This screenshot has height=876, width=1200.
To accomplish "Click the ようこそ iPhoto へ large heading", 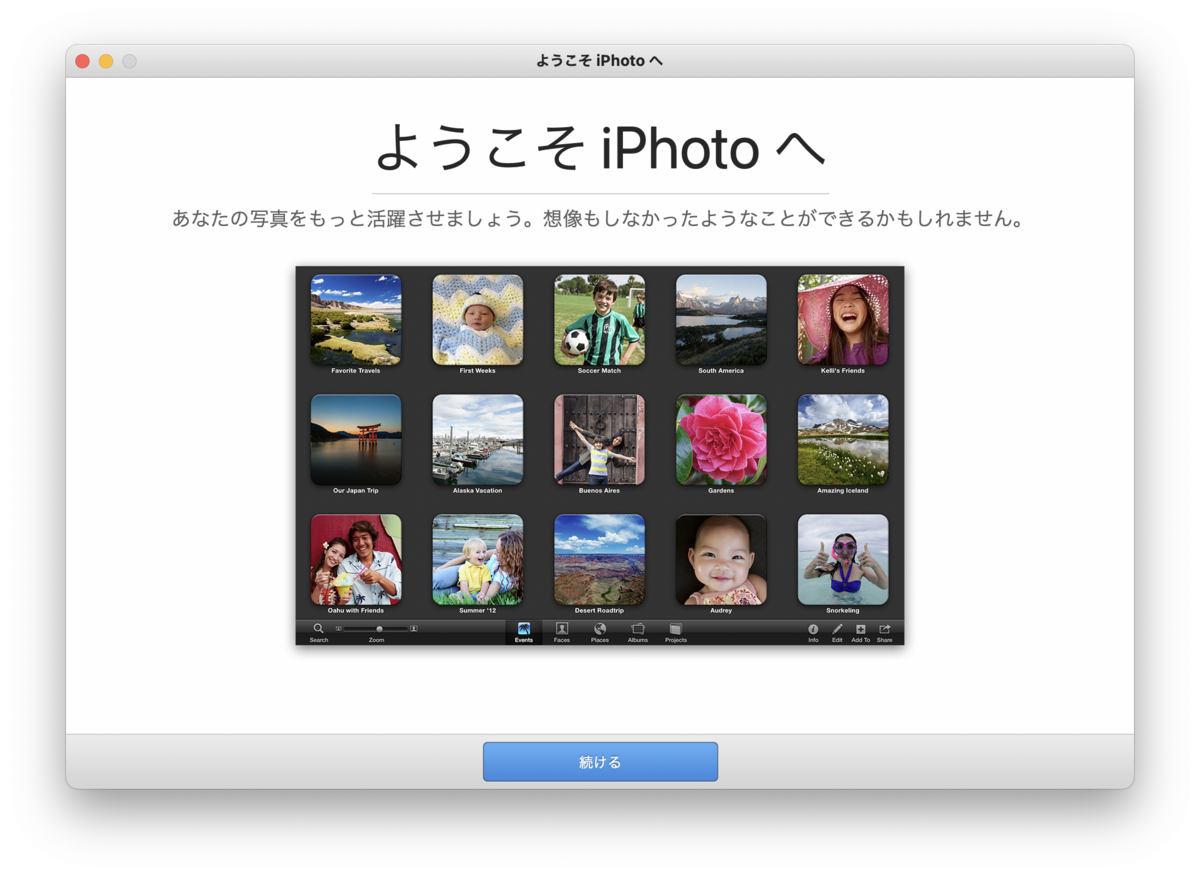I will 600,148.
